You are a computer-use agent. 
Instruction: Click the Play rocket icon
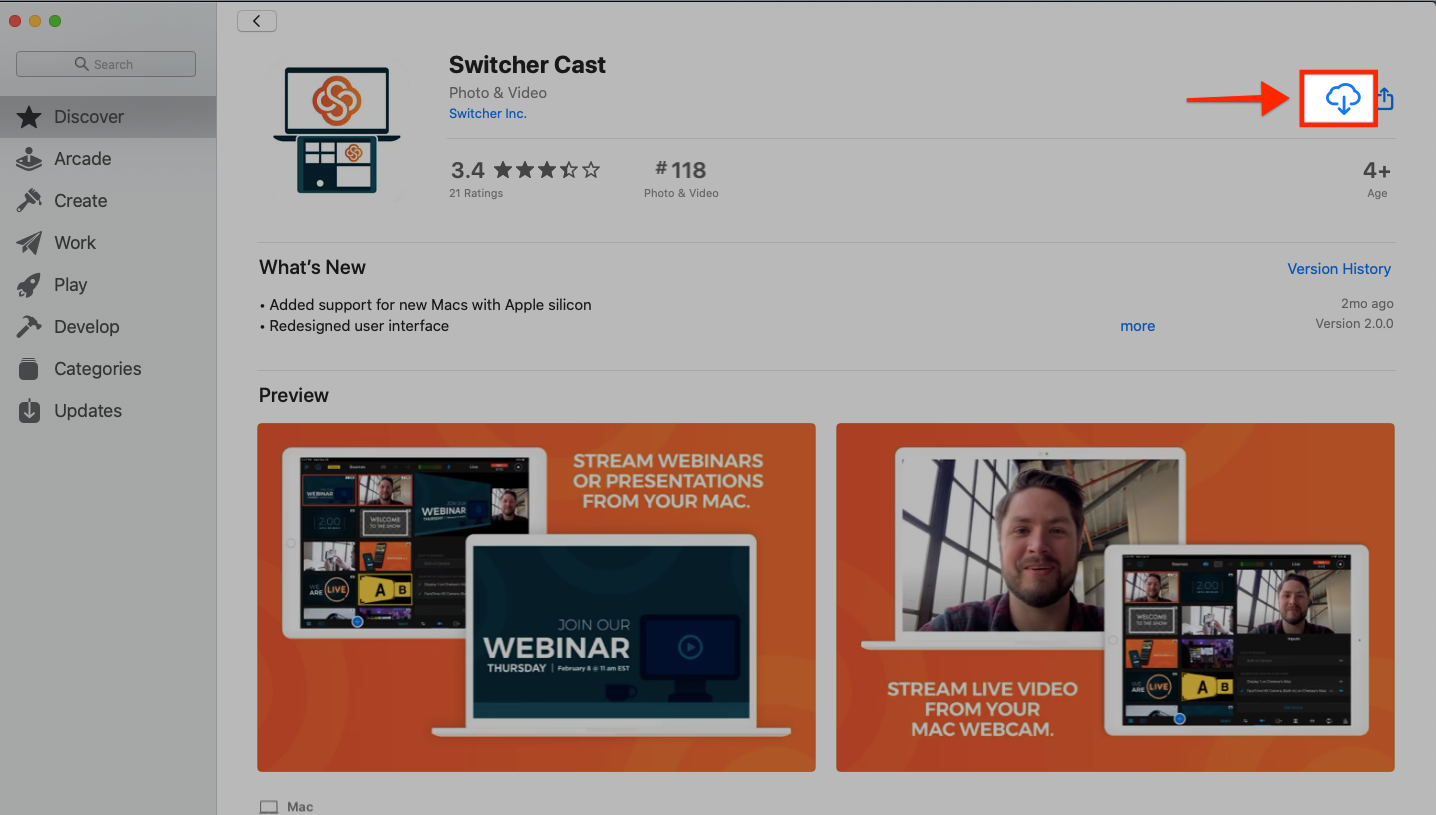(29, 285)
